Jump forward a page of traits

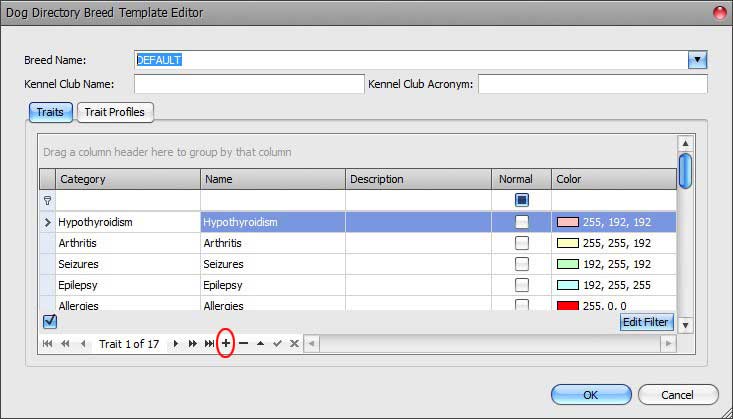pos(193,344)
